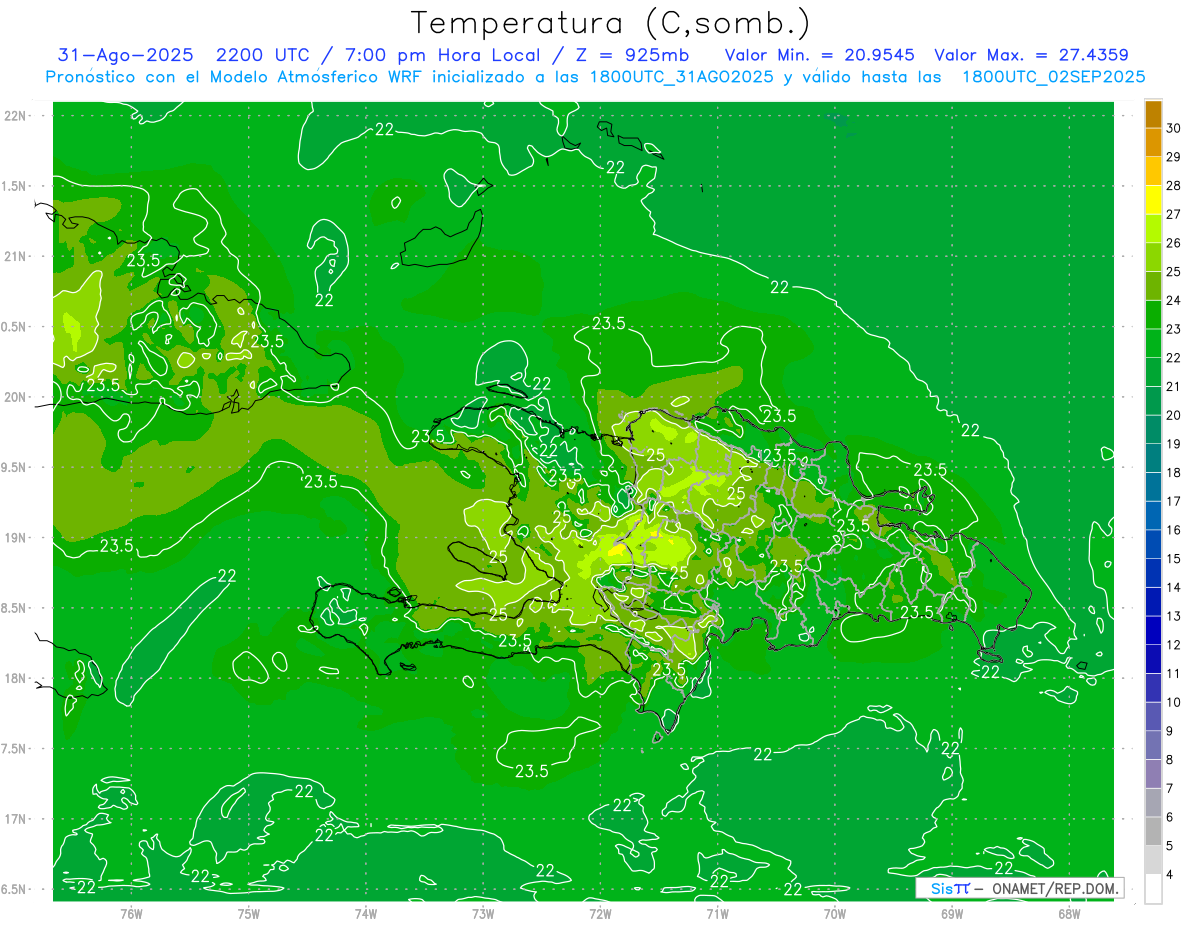Click the yellow legend swatch between 27 and 28
The height and width of the screenshot is (927, 1200).
coord(1153,200)
